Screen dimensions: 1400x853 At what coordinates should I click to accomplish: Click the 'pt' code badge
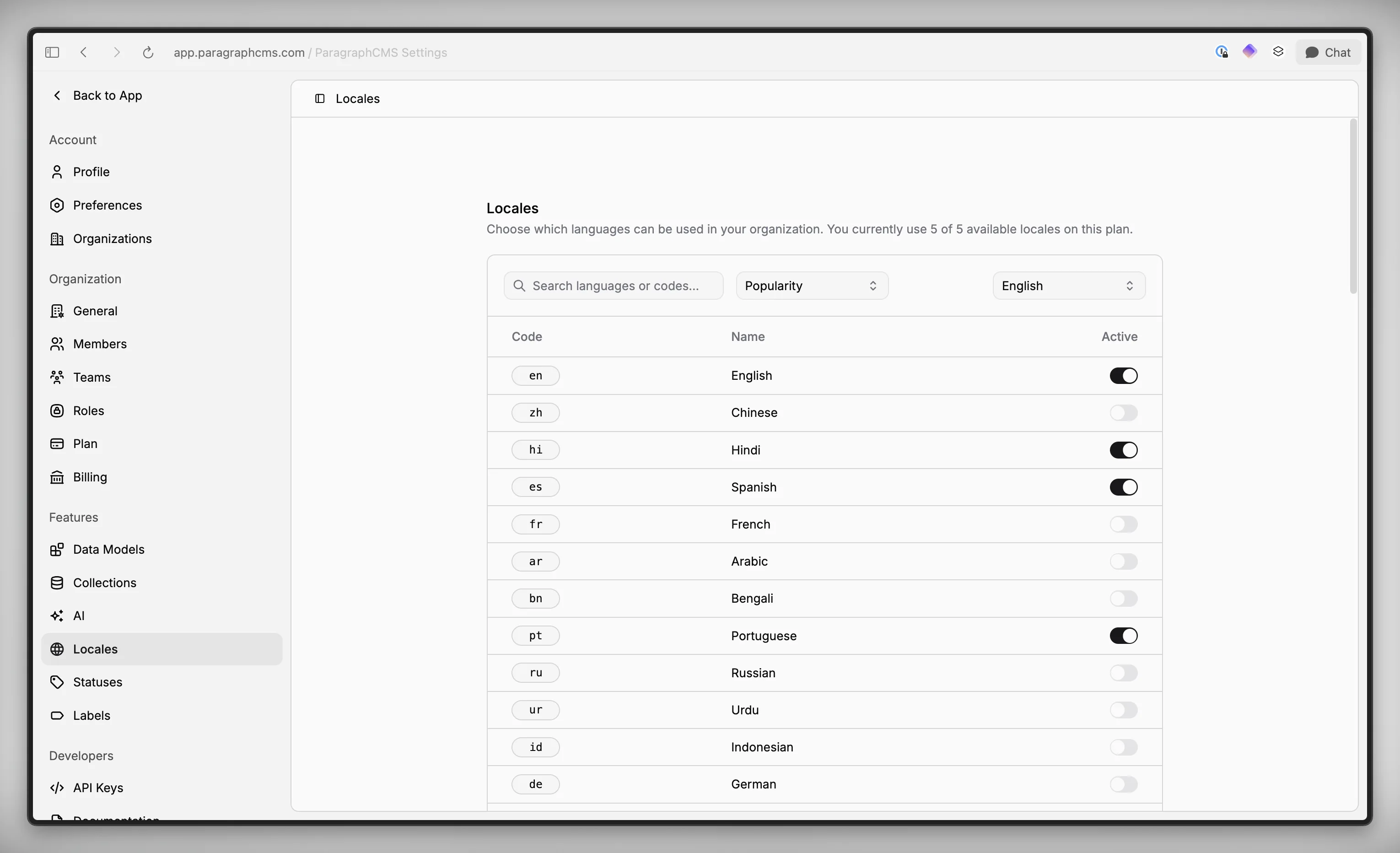(x=535, y=636)
